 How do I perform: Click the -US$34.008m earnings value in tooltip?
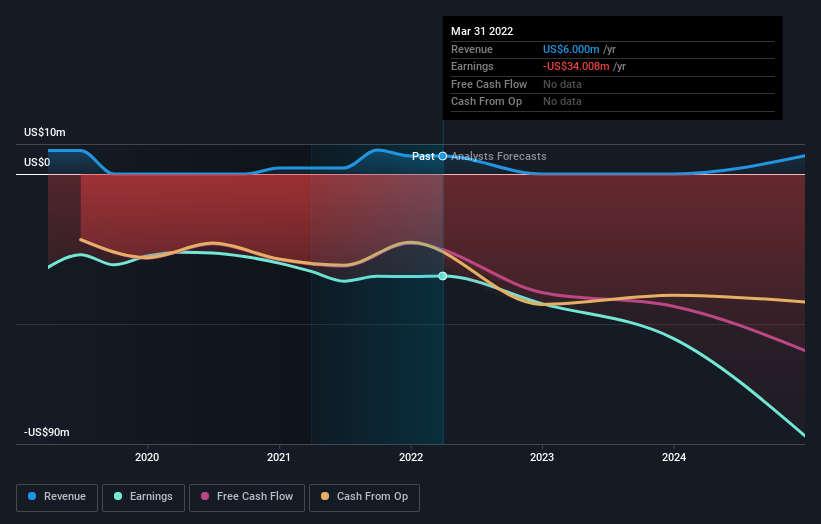[576, 66]
